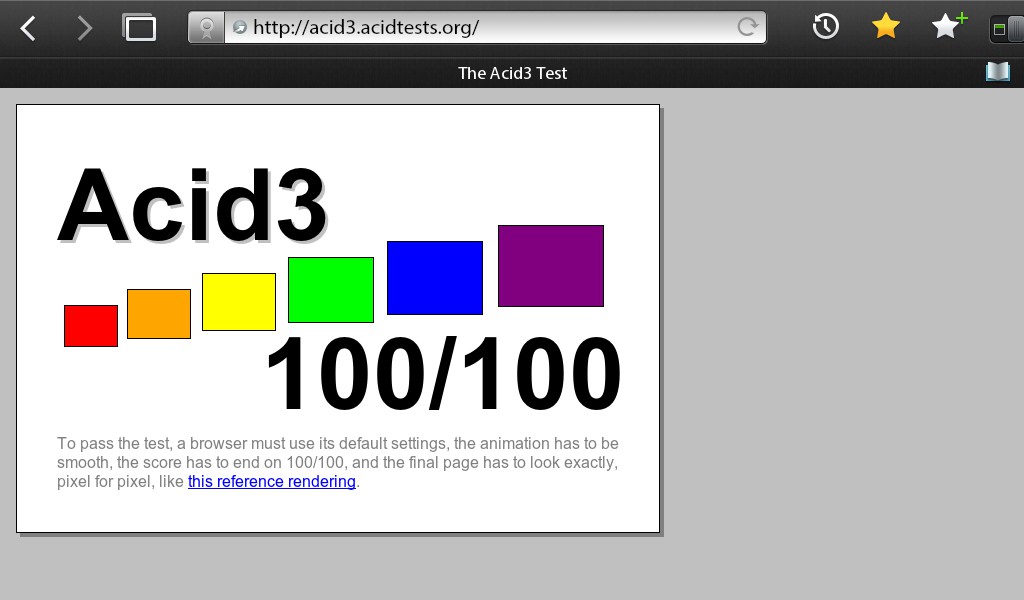Click the orange square
The image size is (1024, 600).
tap(159, 314)
